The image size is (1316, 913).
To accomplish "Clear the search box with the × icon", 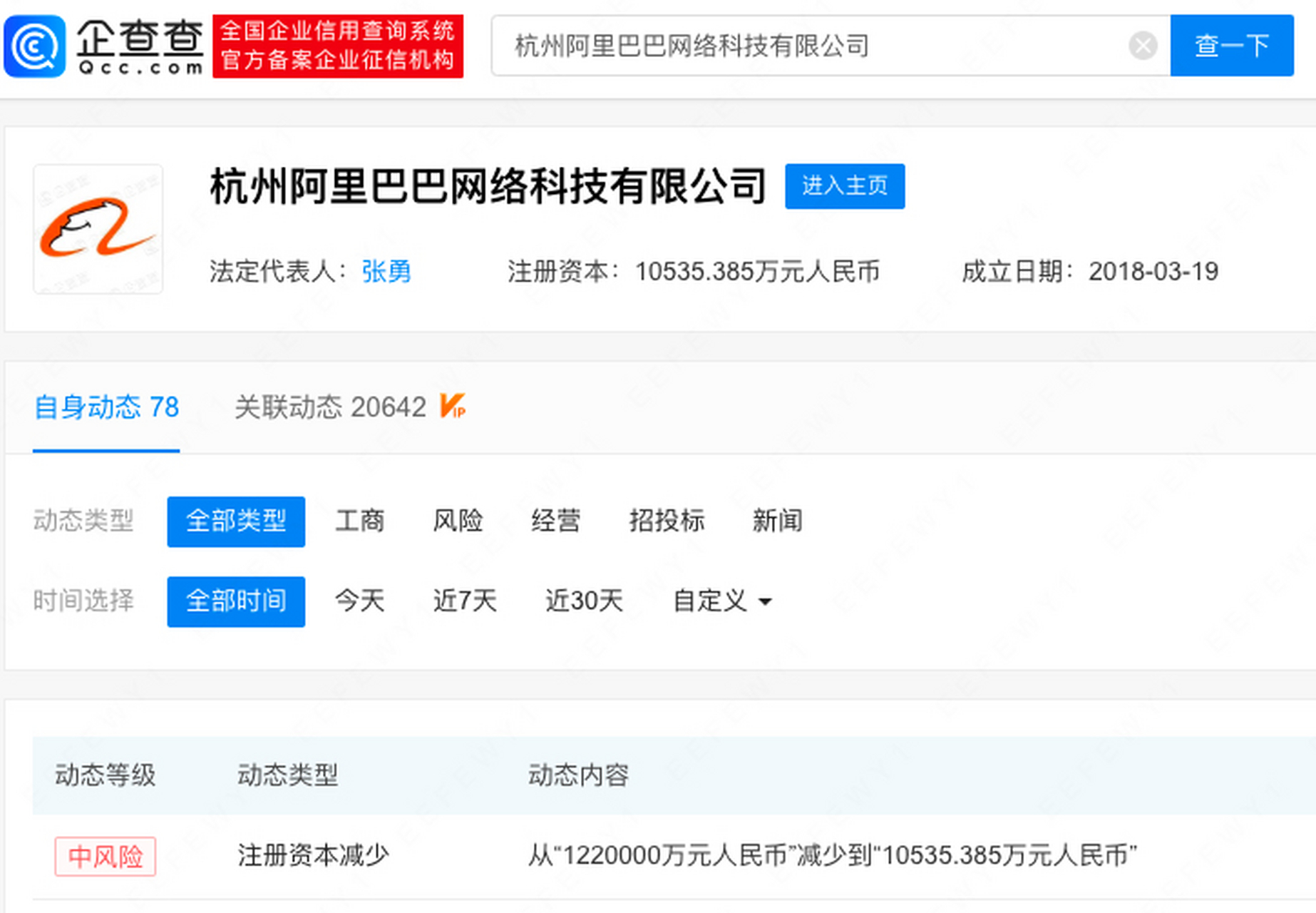I will coord(1142,46).
